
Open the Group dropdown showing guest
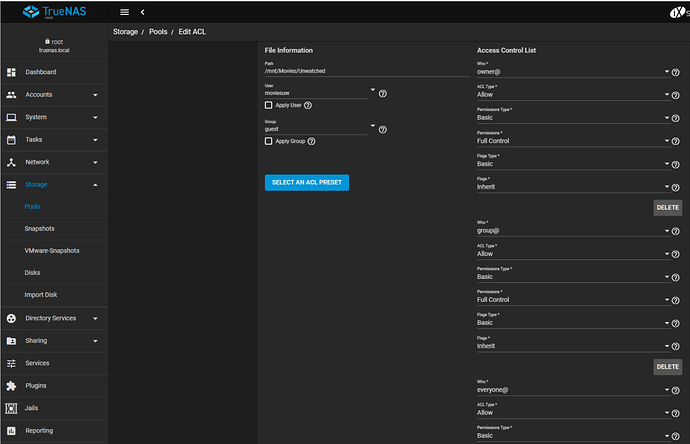coord(320,129)
